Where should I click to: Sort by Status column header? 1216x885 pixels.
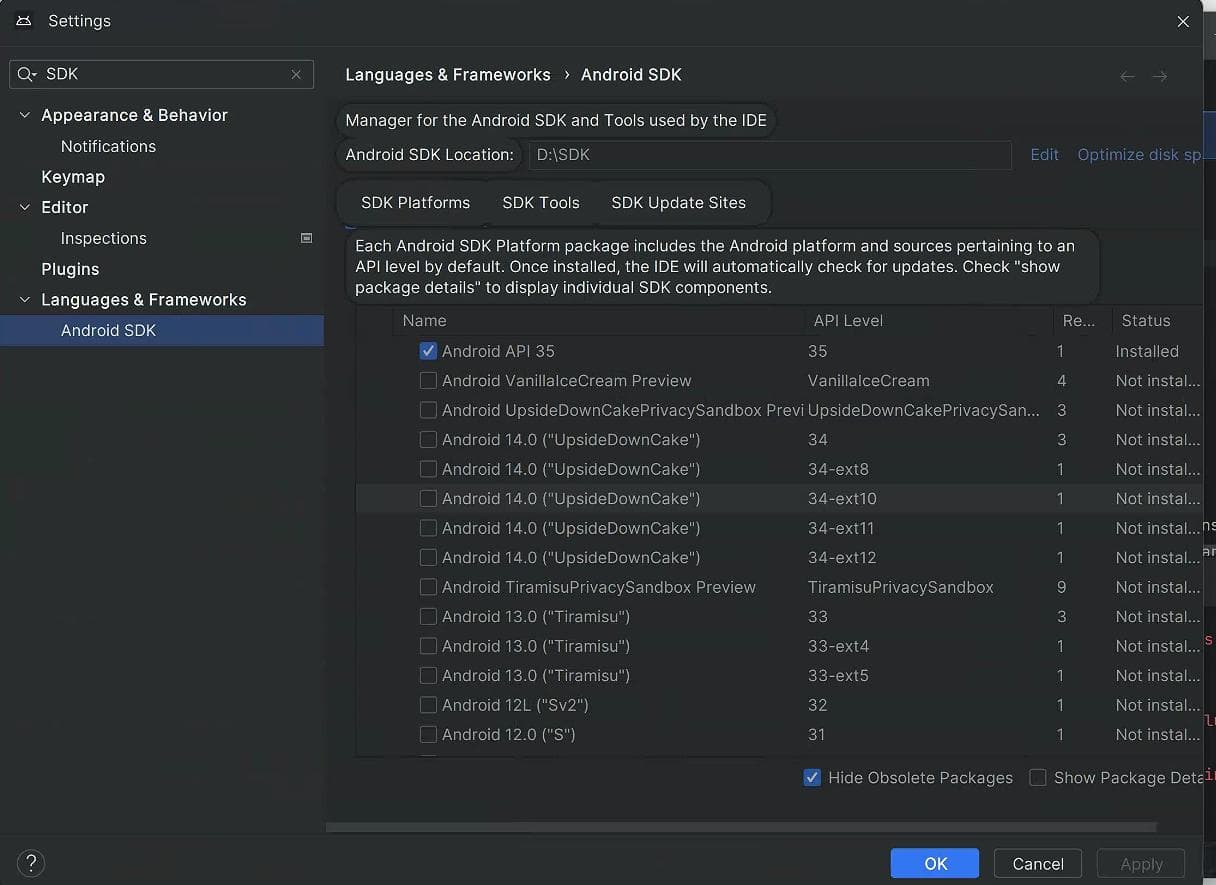click(x=1157, y=320)
